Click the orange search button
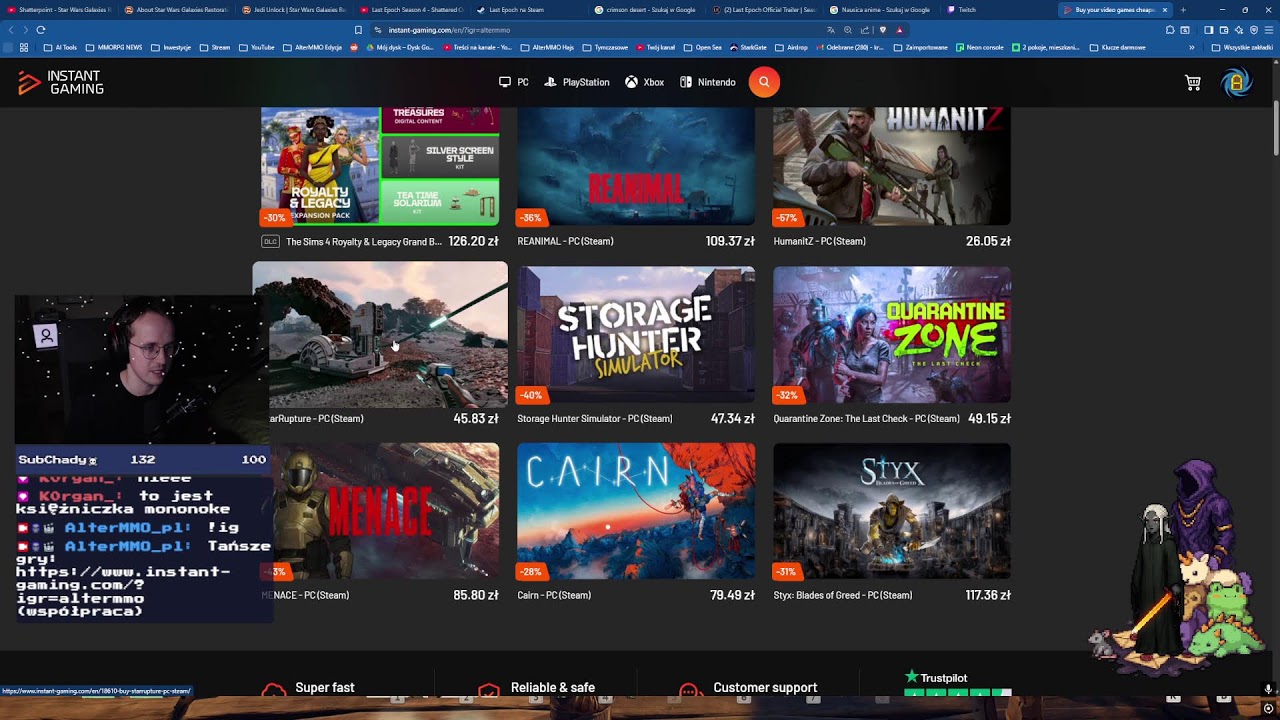Viewport: 1280px width, 720px height. tap(764, 82)
